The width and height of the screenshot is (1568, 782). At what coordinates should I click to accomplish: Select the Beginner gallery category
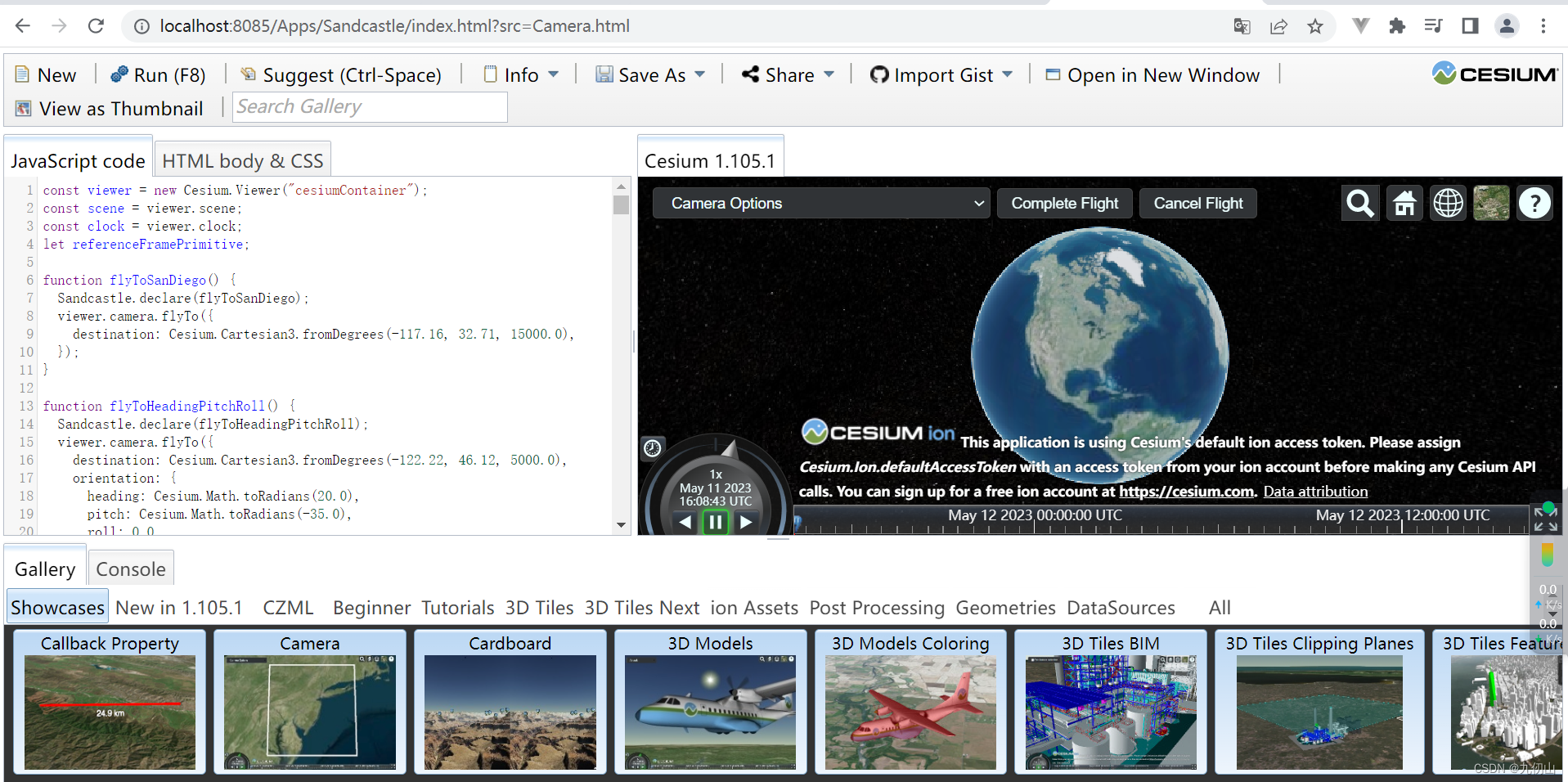click(371, 608)
